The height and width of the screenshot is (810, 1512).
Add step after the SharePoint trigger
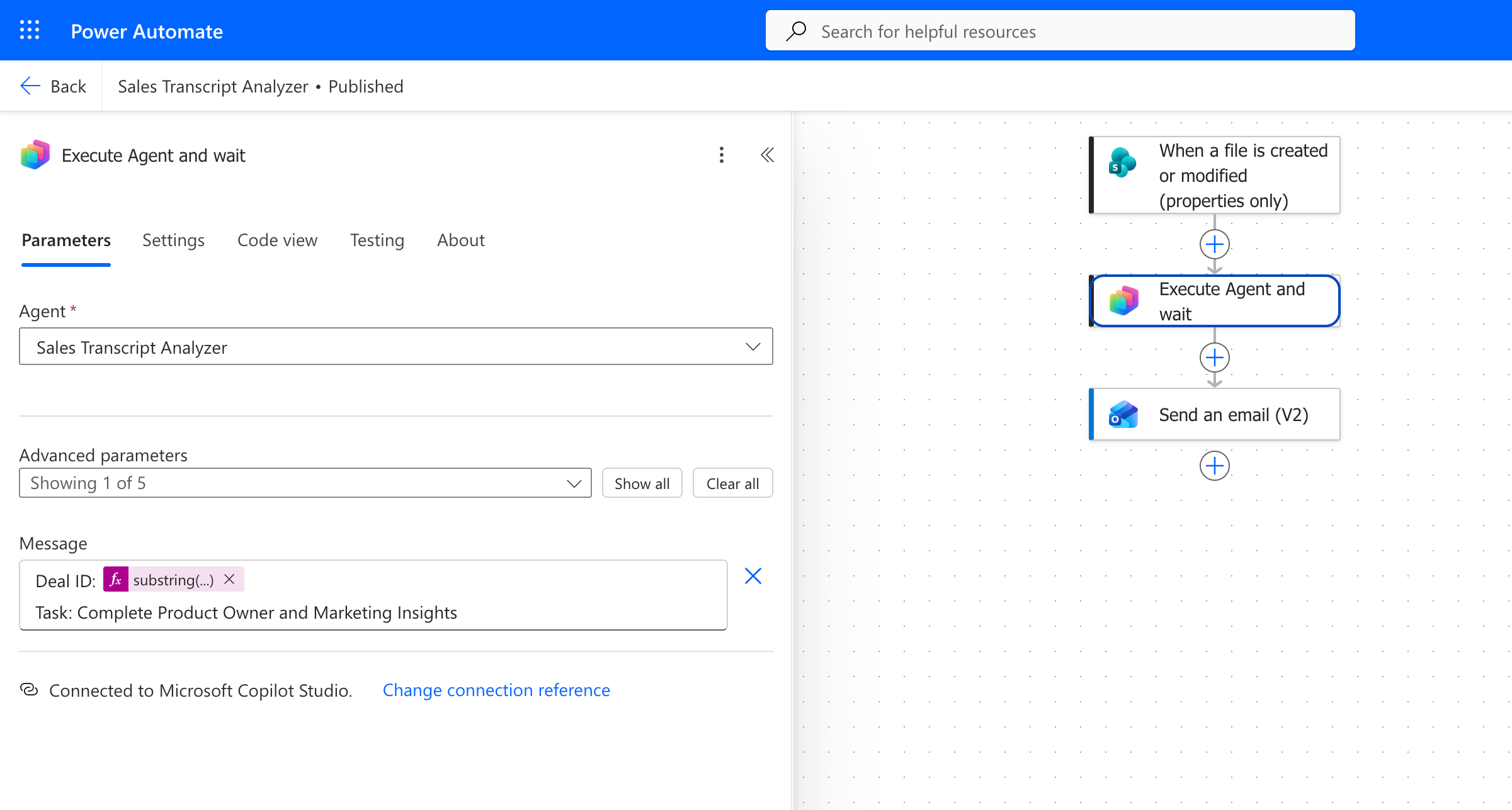(1215, 244)
